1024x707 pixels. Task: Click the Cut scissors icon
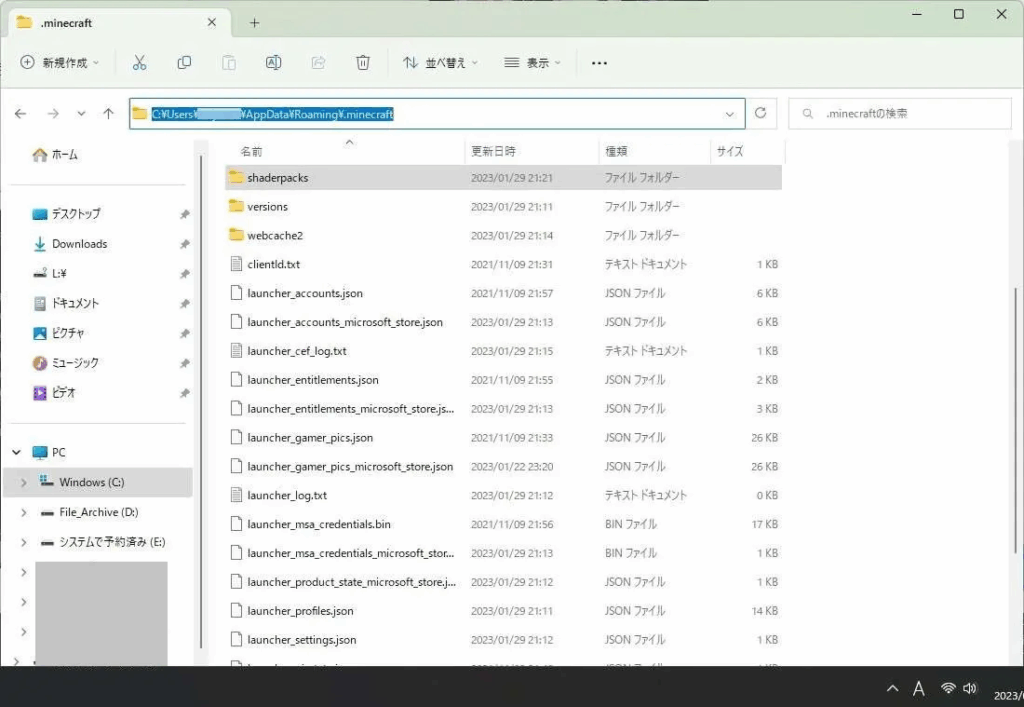(x=139, y=63)
